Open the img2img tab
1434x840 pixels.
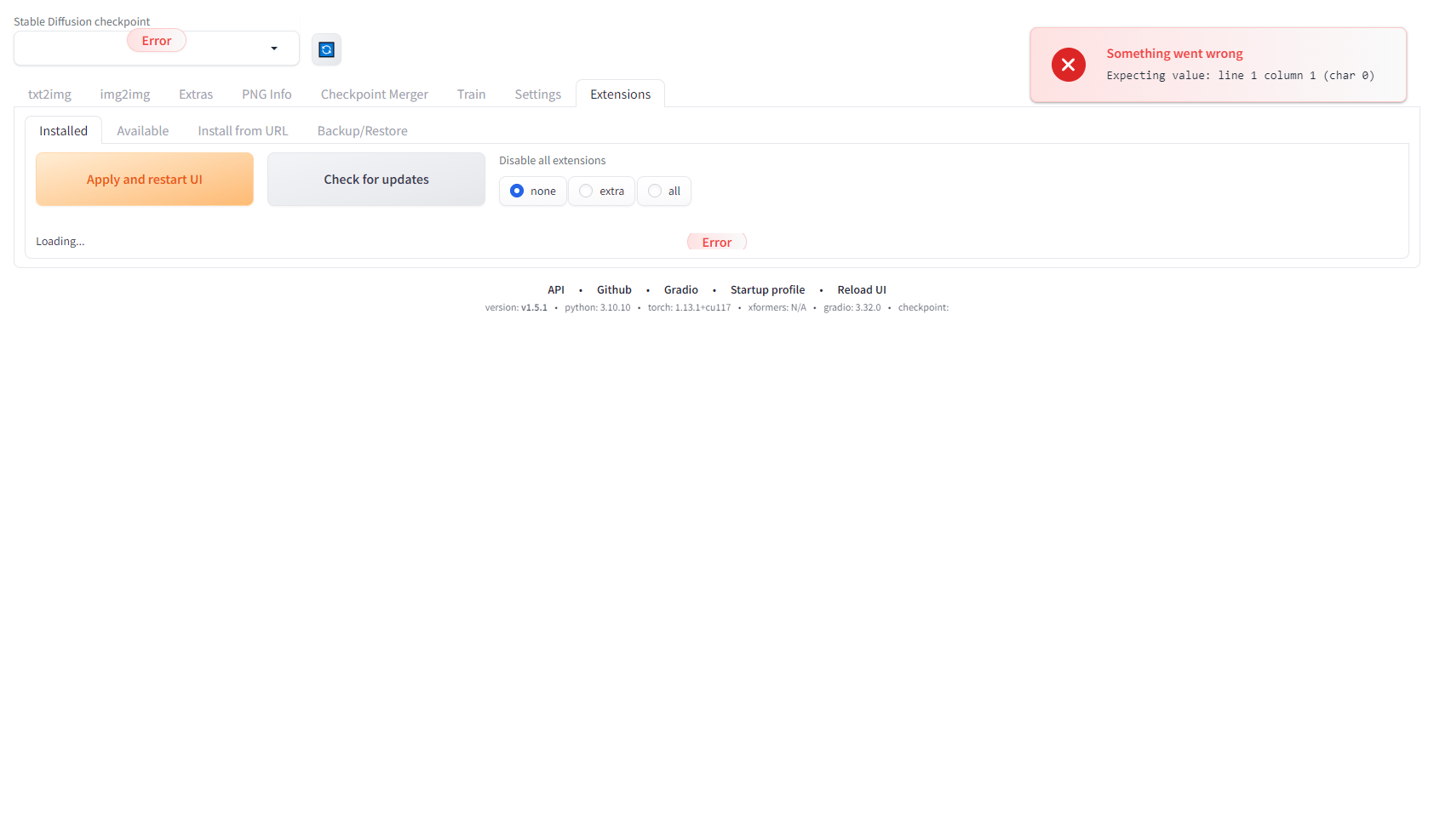point(125,94)
